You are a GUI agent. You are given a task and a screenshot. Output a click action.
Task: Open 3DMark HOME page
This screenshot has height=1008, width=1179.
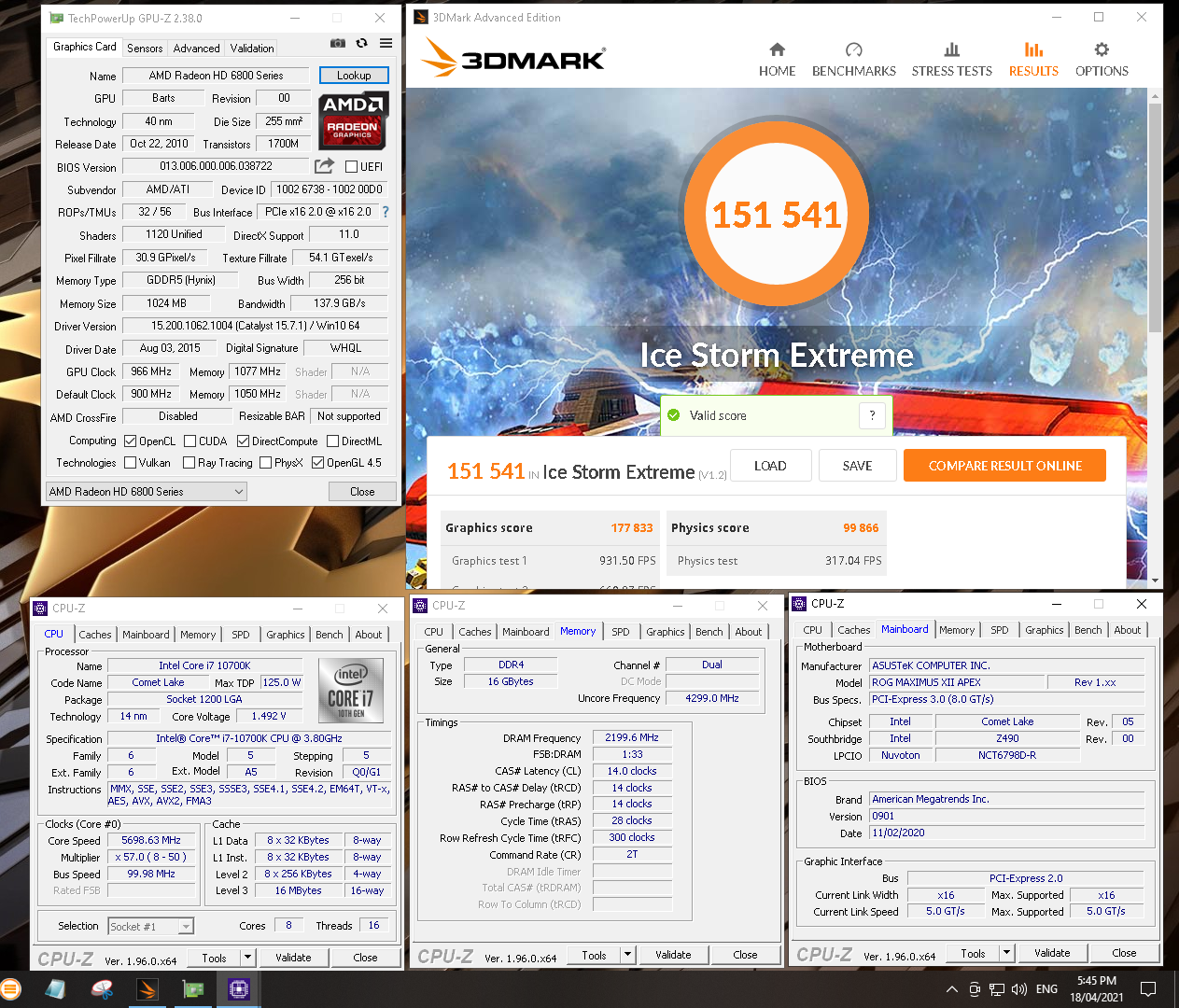(x=777, y=60)
